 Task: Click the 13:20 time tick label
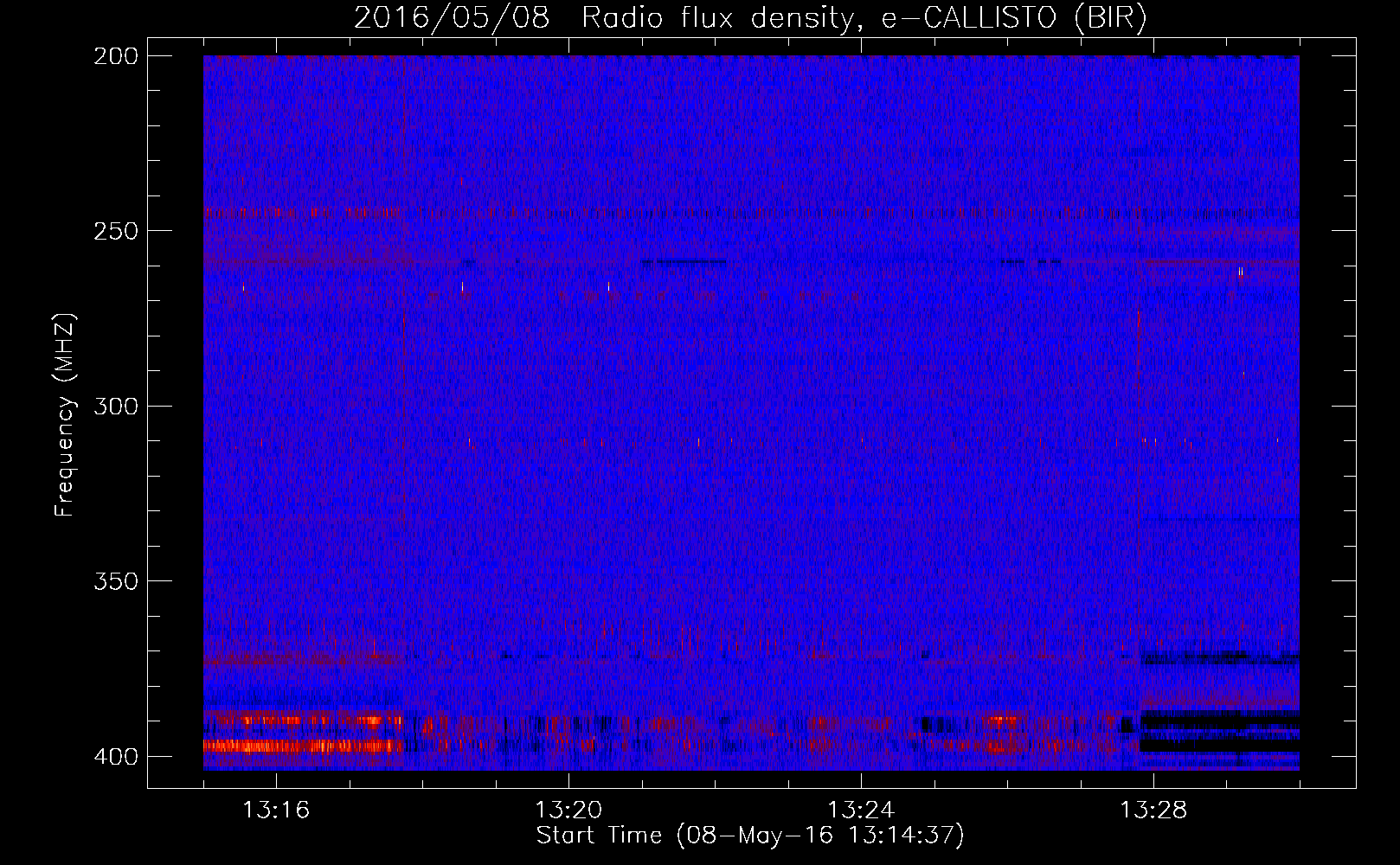coord(568,811)
